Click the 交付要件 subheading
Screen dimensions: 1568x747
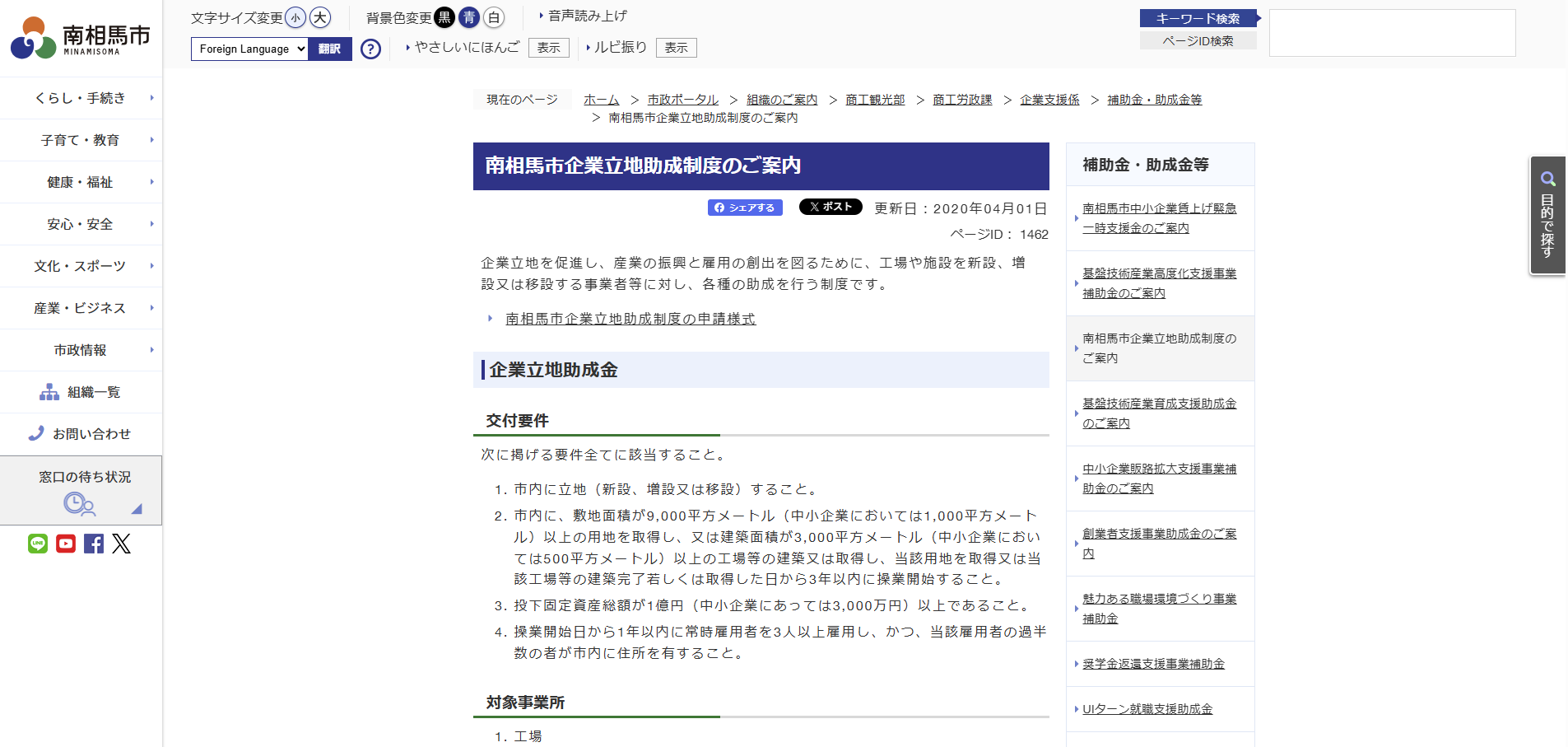tap(517, 421)
